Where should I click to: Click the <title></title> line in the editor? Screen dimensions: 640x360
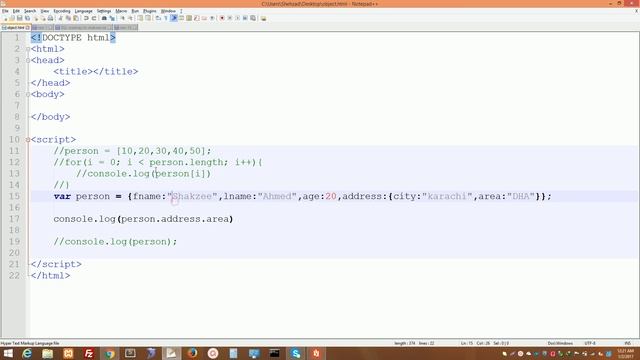coord(96,72)
